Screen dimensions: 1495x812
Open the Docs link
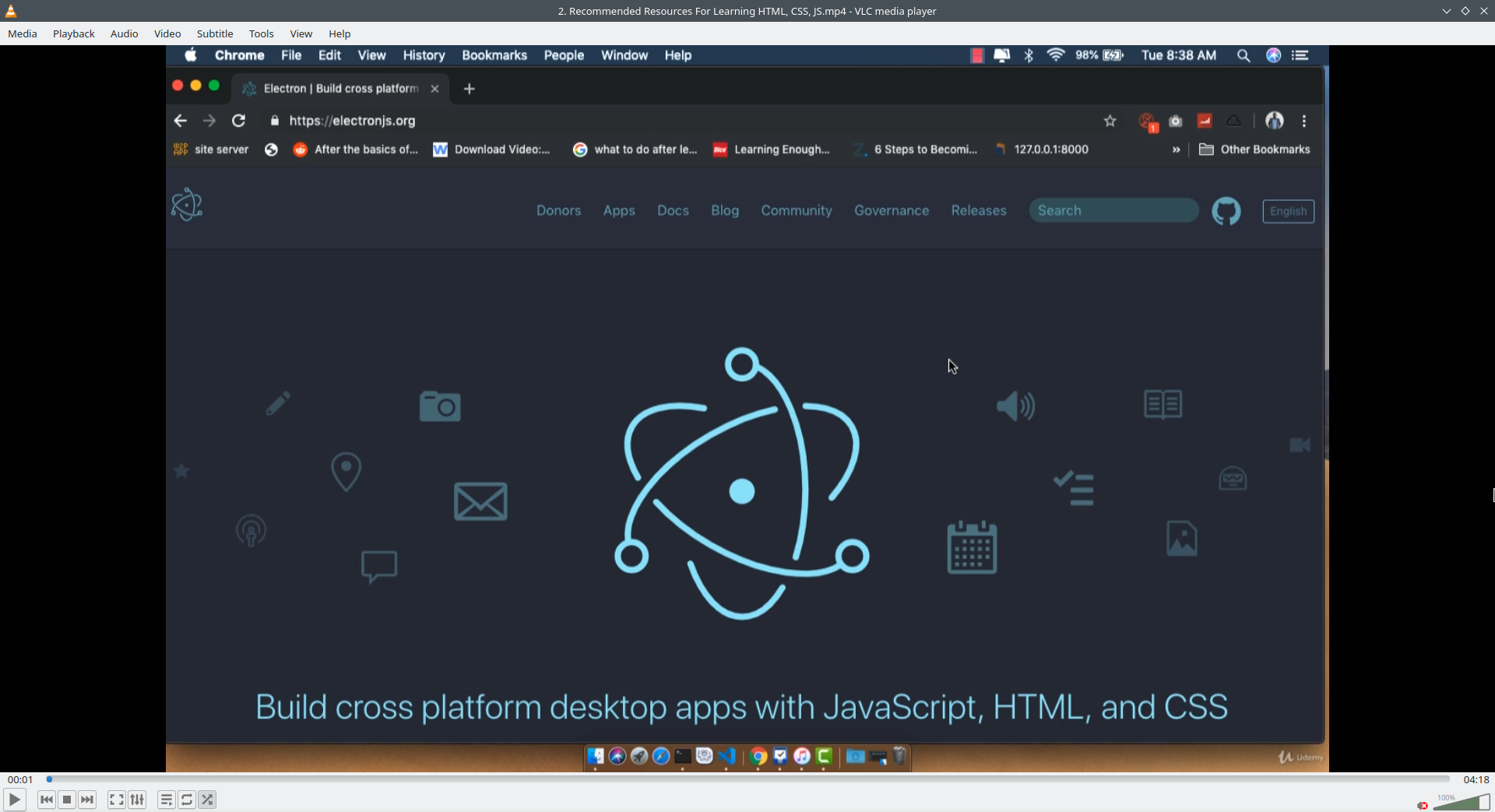pos(673,210)
